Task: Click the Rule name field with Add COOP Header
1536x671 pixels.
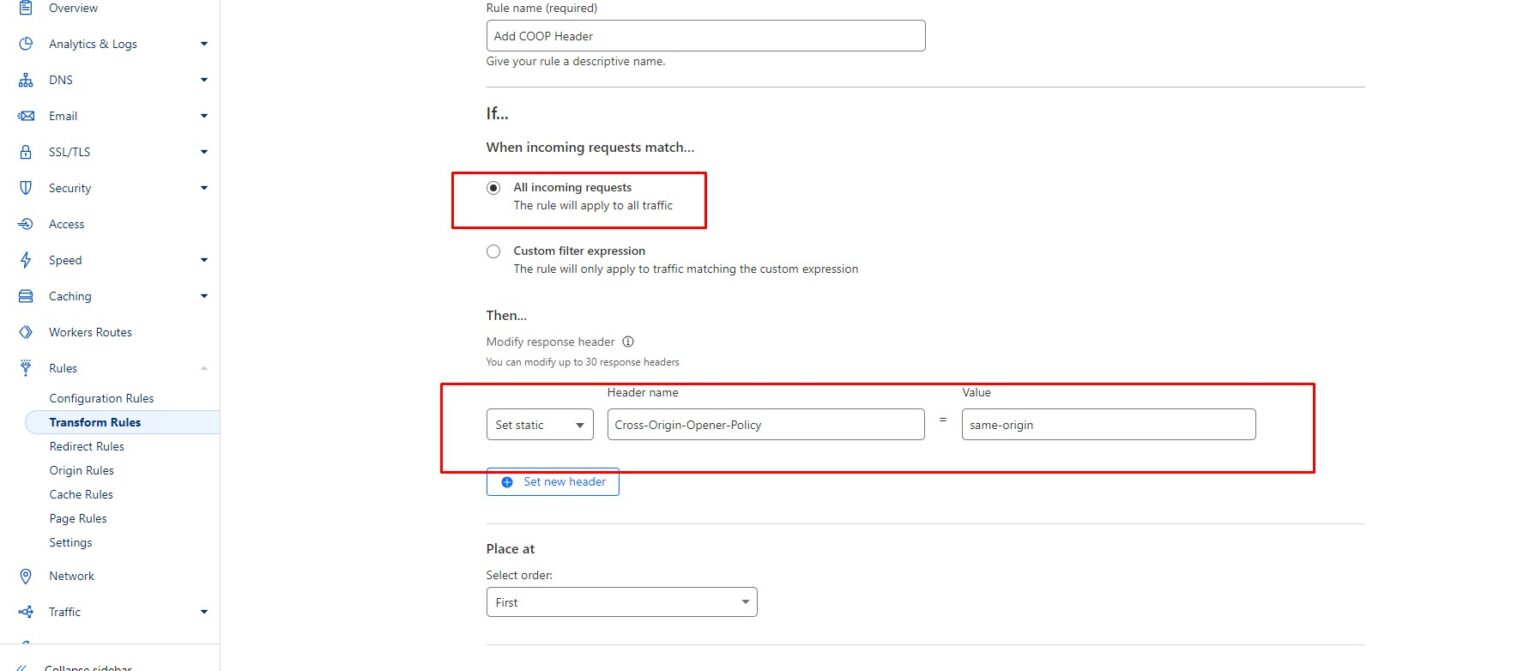Action: coord(706,36)
